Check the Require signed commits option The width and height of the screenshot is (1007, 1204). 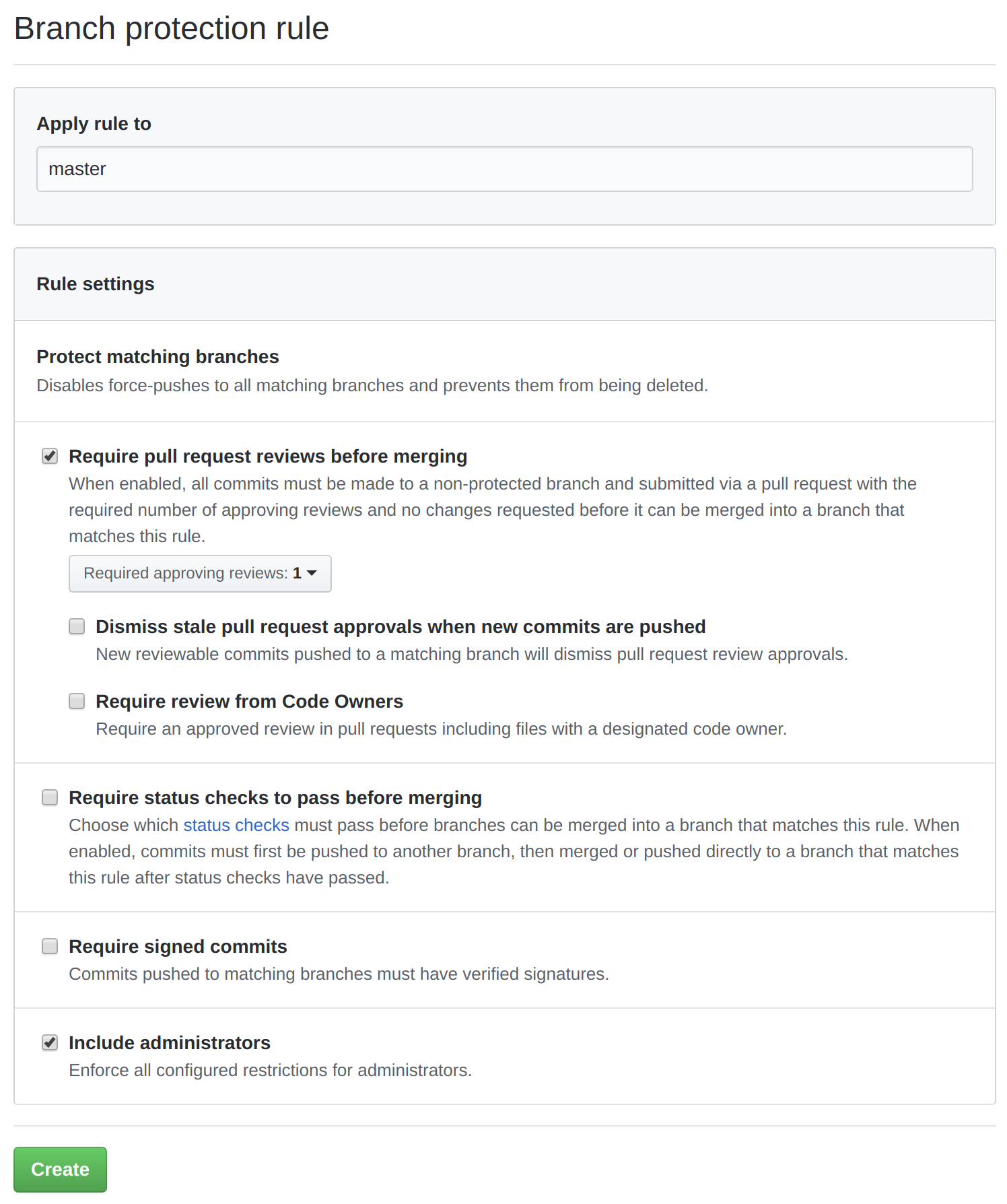50,946
